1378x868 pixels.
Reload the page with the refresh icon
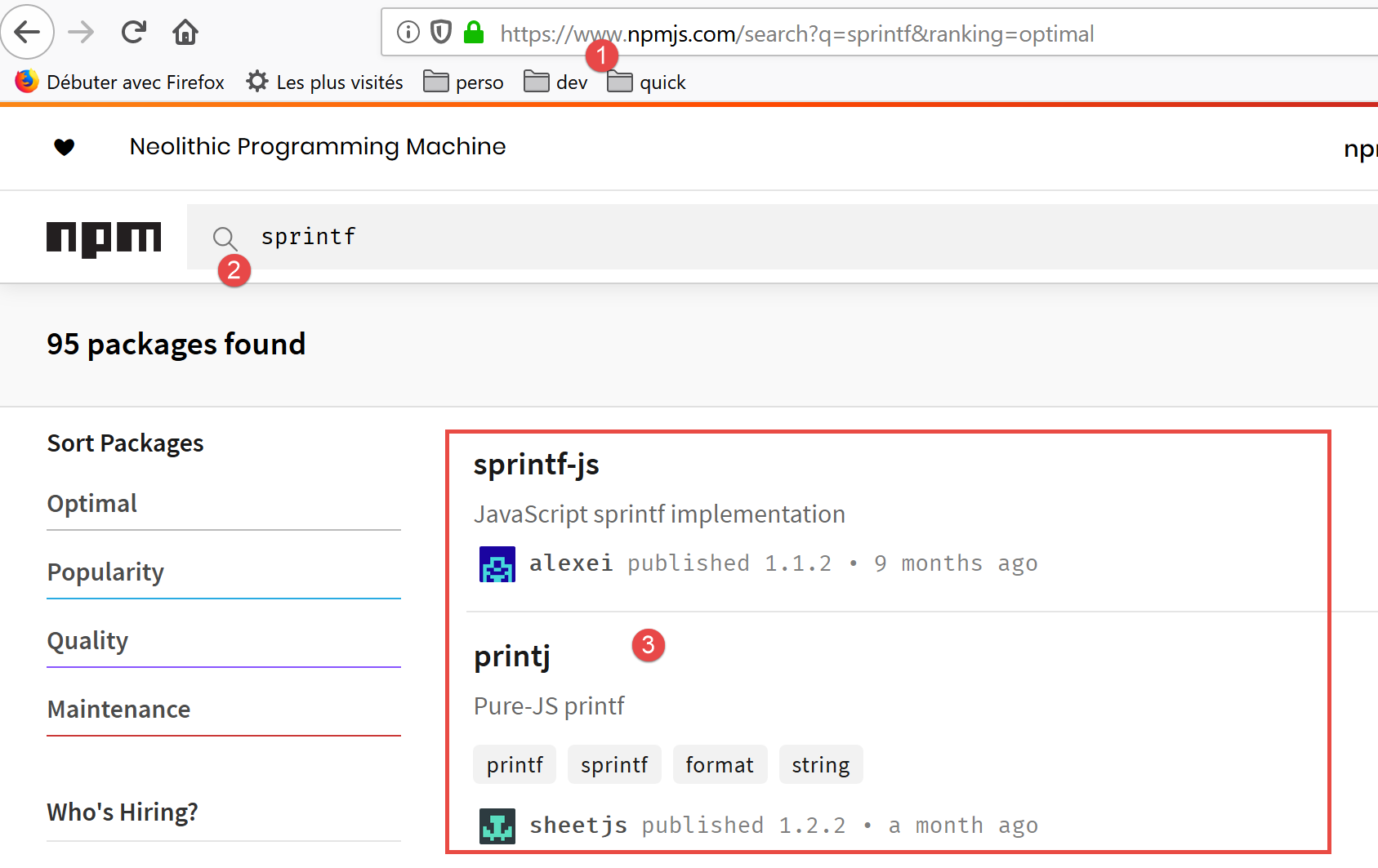tap(133, 32)
